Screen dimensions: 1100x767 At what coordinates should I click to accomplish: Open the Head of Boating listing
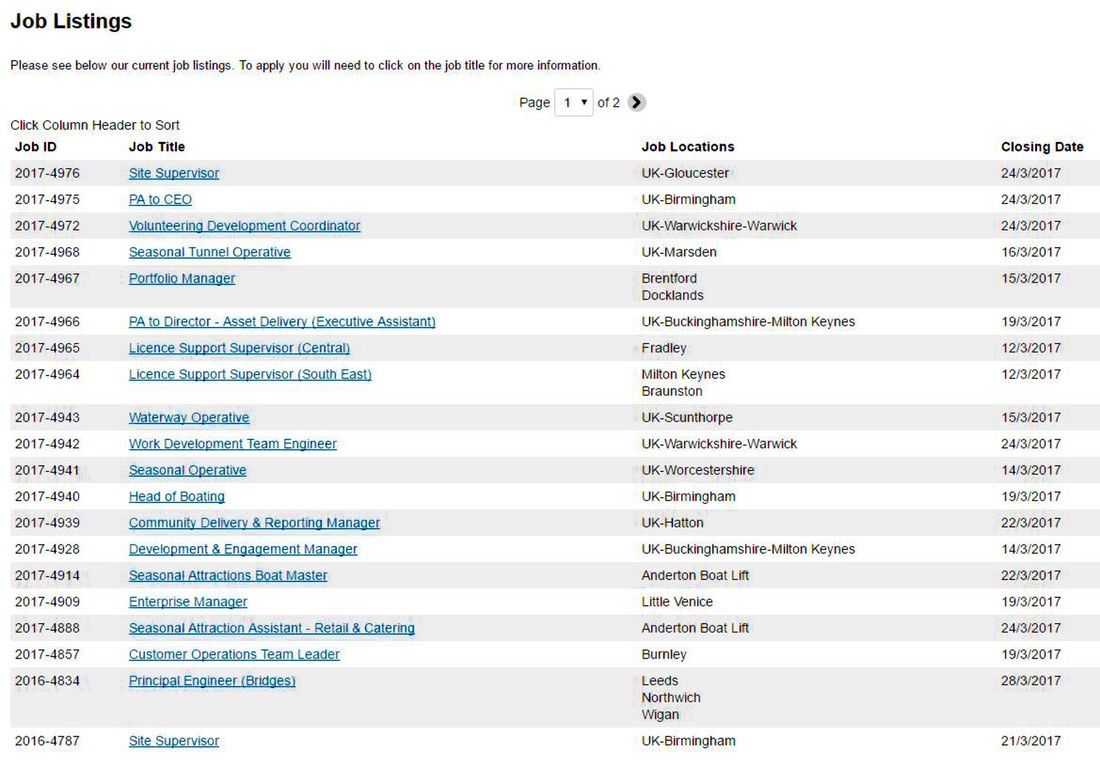(176, 497)
